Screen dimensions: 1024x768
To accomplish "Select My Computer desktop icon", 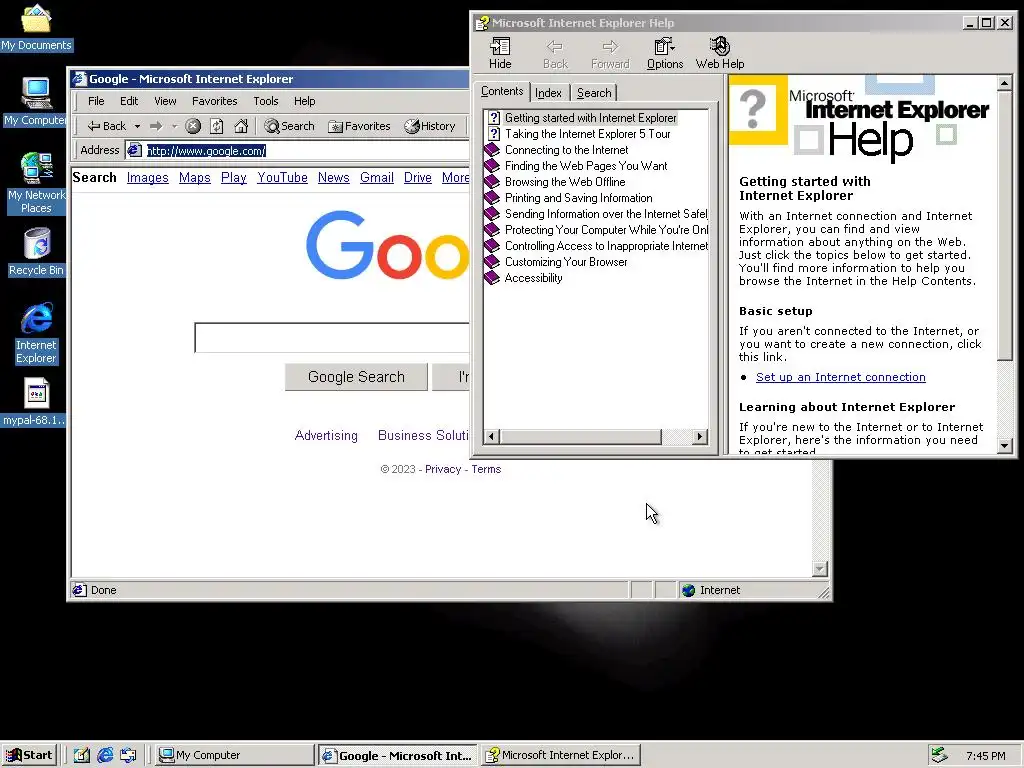I will [36, 101].
